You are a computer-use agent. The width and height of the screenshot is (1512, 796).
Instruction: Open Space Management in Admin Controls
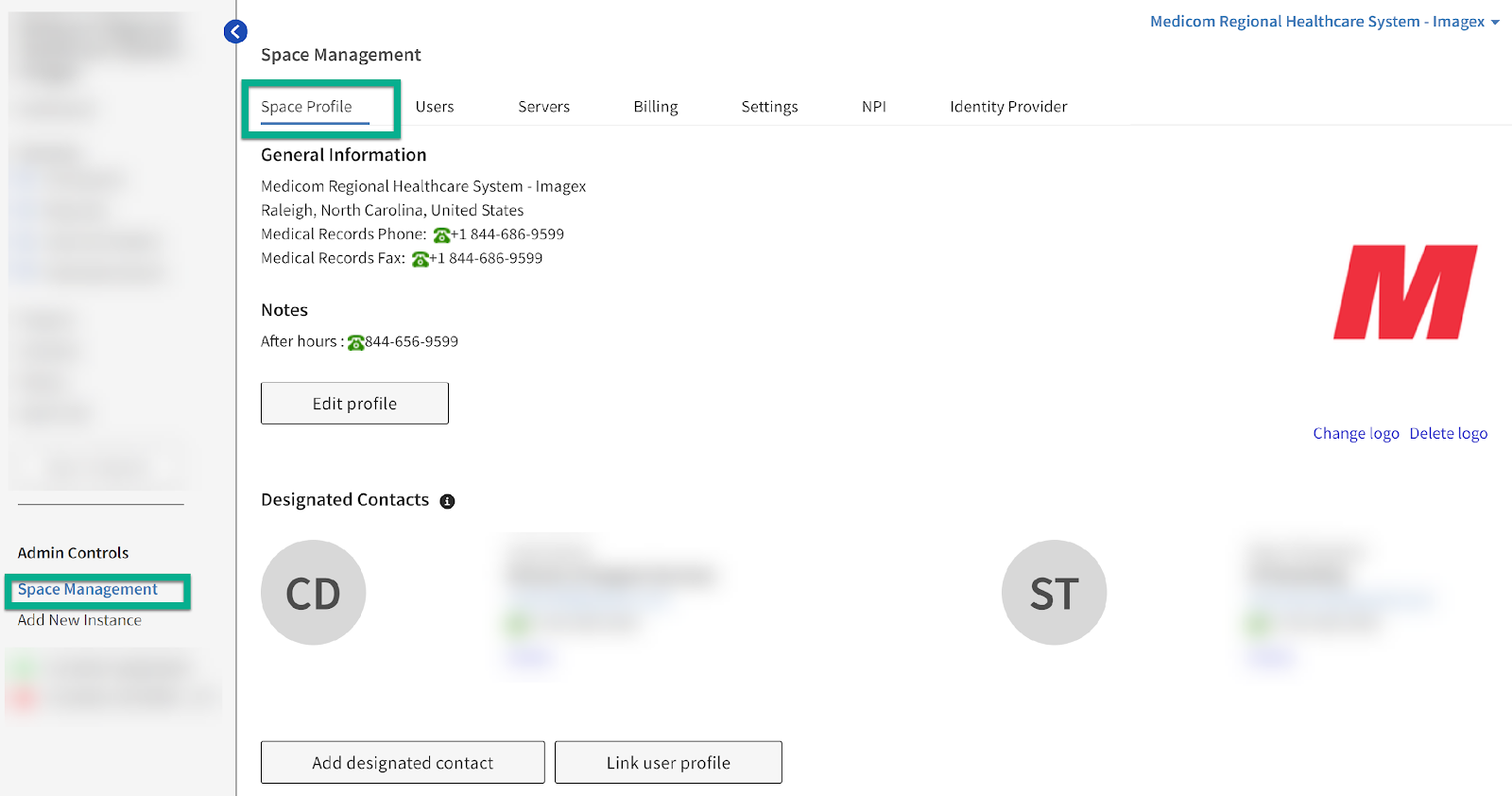pos(88,589)
